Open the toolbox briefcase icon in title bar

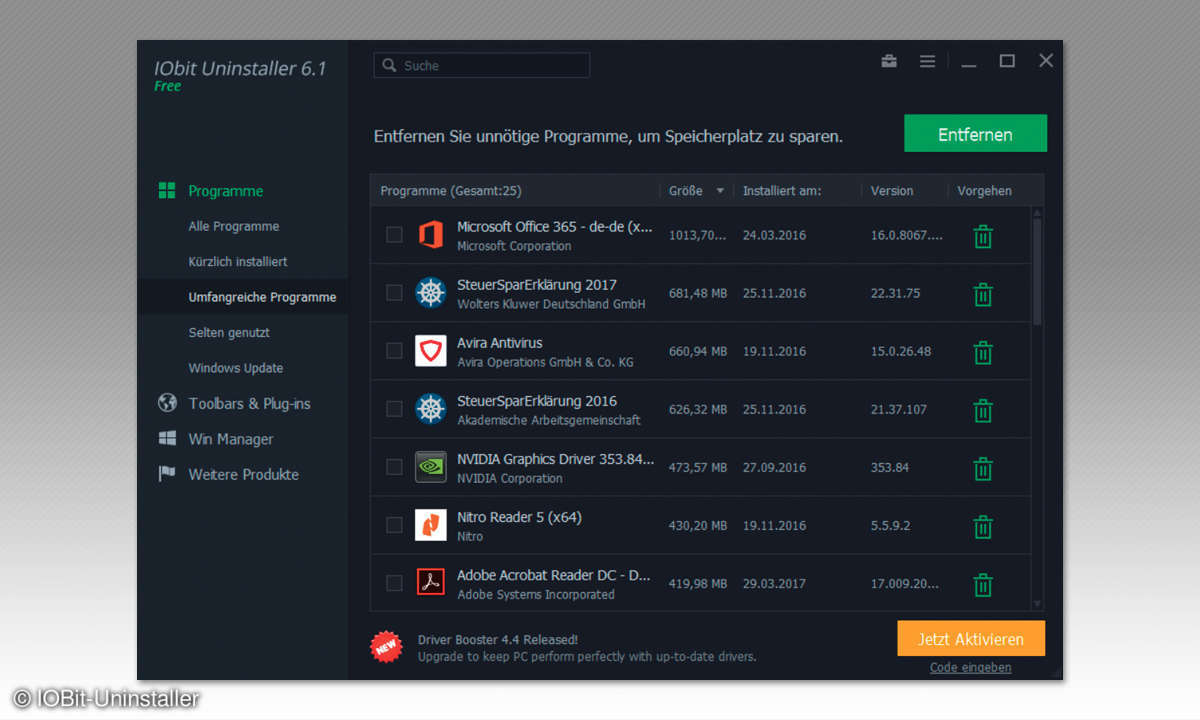(x=889, y=61)
